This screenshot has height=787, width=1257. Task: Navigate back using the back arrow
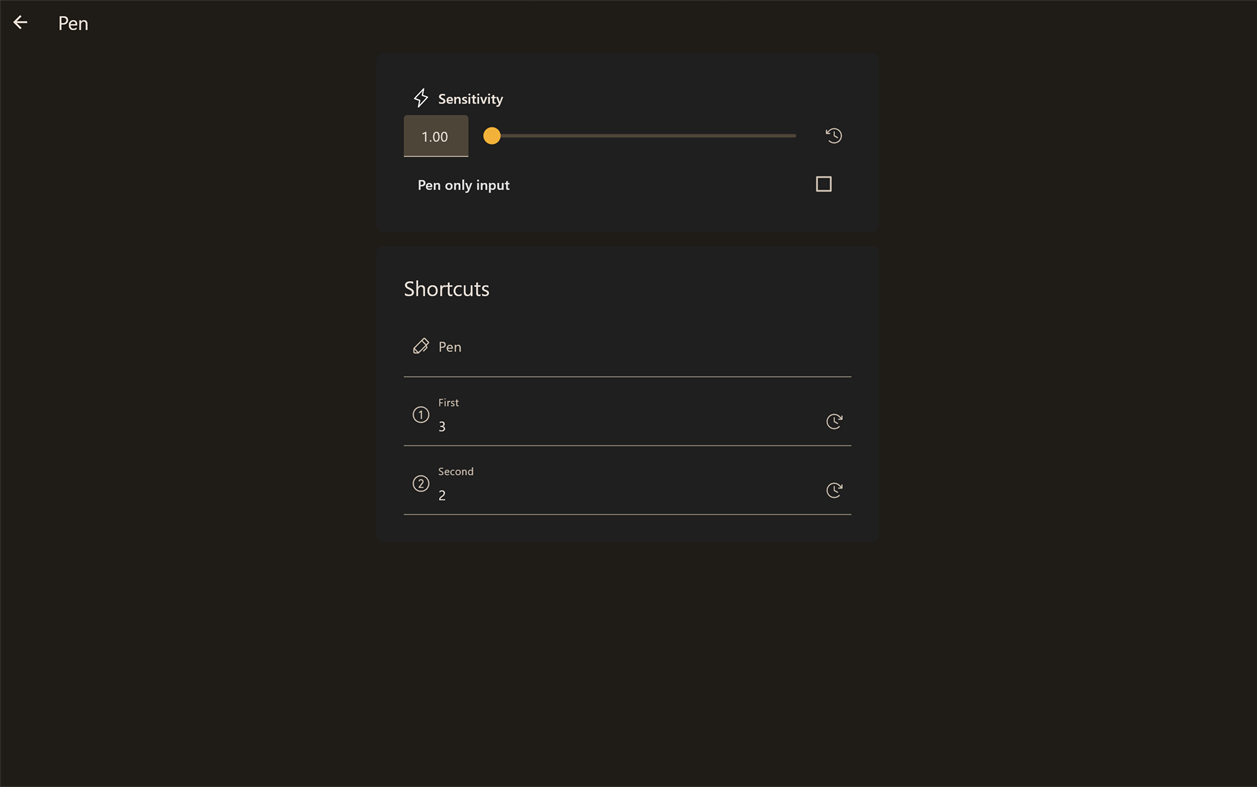coord(20,22)
